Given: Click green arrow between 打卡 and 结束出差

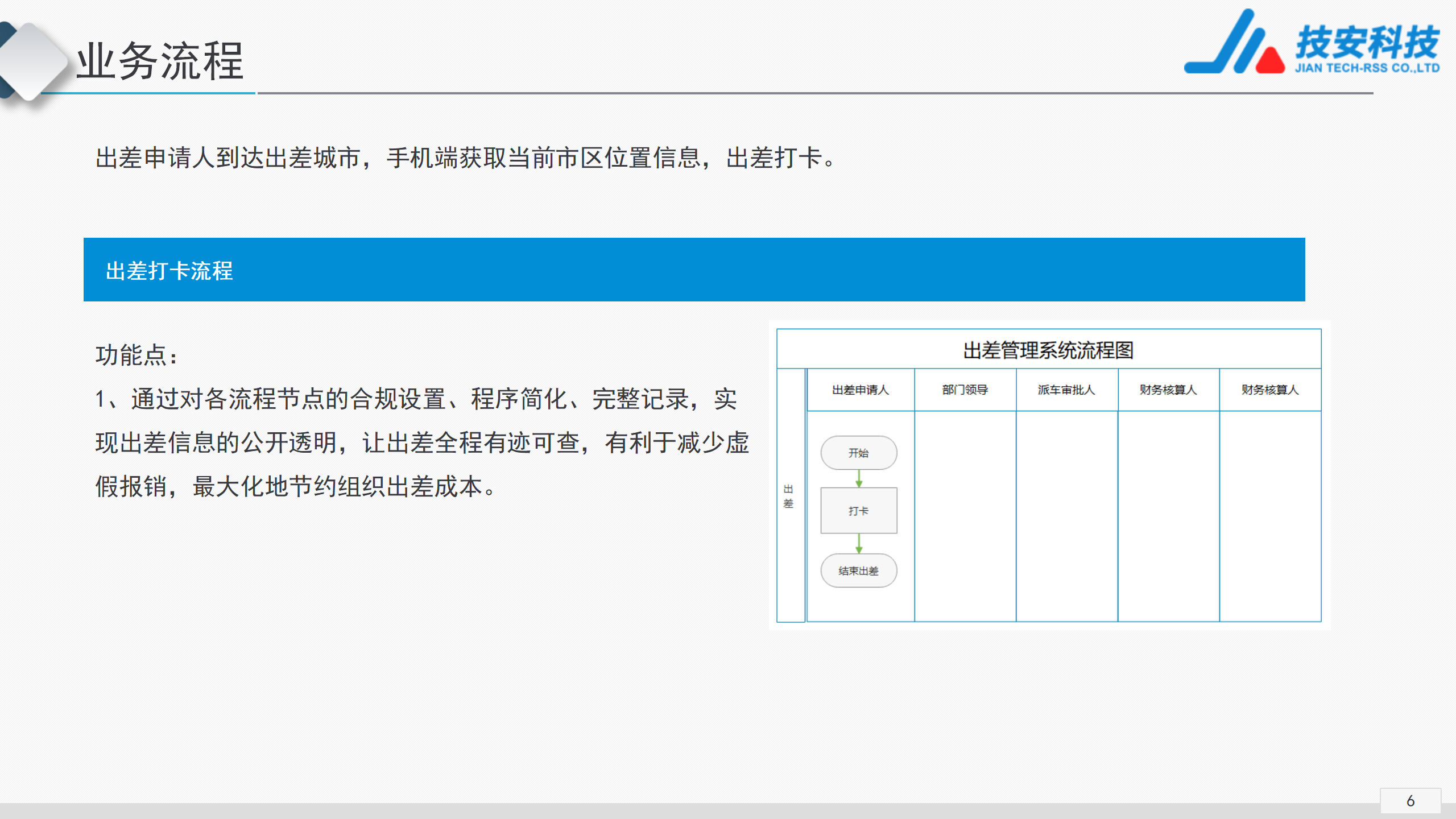Looking at the screenshot, I should point(859,544).
